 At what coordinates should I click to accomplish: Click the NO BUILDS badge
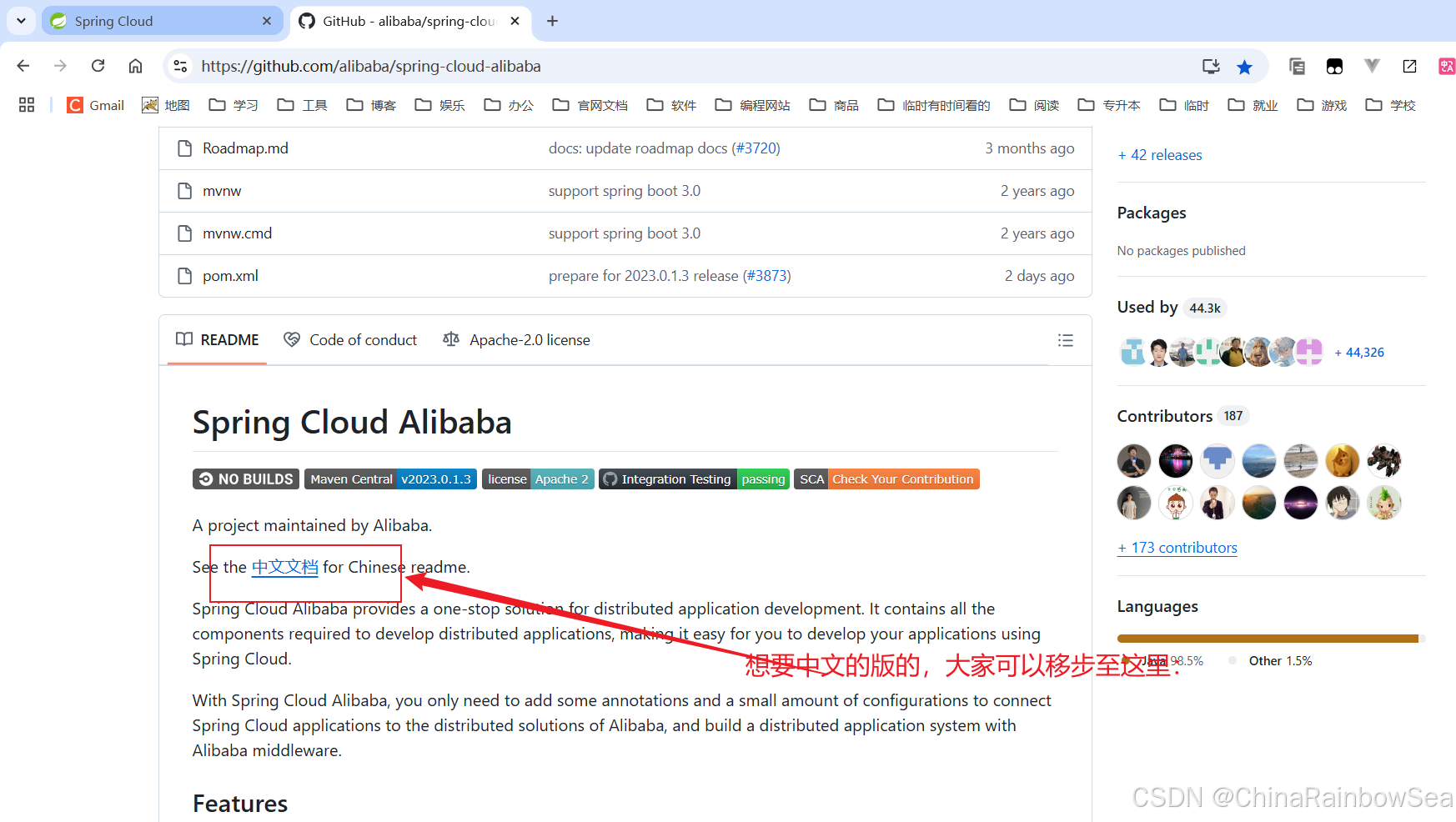pos(247,479)
